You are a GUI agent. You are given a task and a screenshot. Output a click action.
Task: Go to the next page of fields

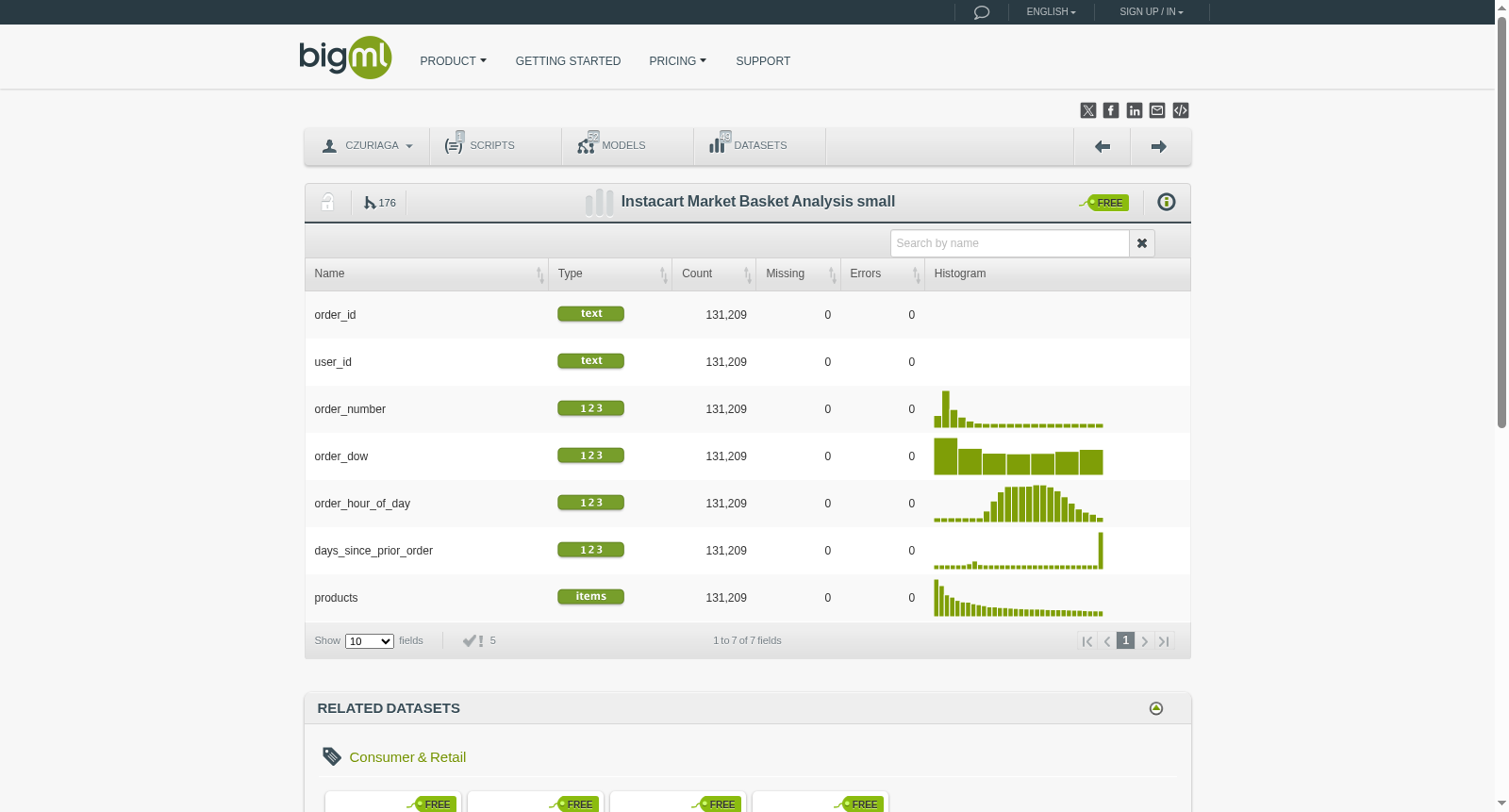(x=1145, y=641)
